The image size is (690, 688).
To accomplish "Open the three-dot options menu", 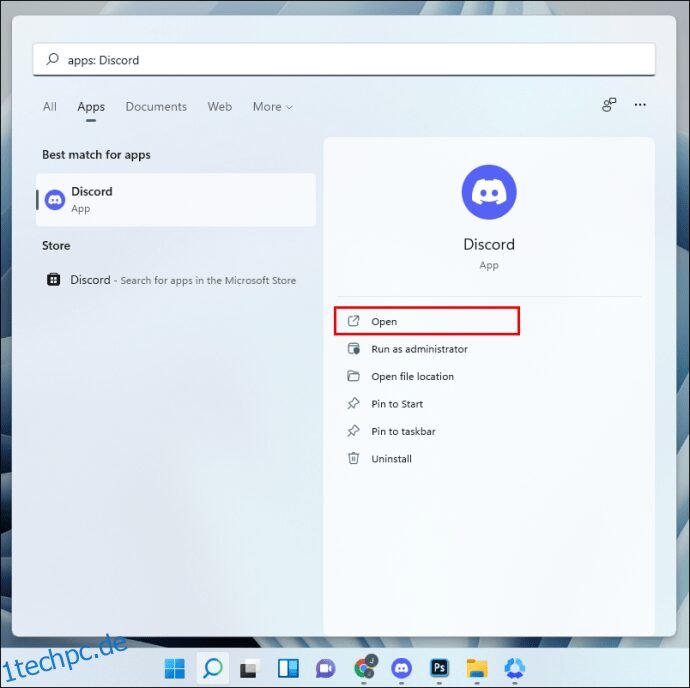I will [x=640, y=105].
